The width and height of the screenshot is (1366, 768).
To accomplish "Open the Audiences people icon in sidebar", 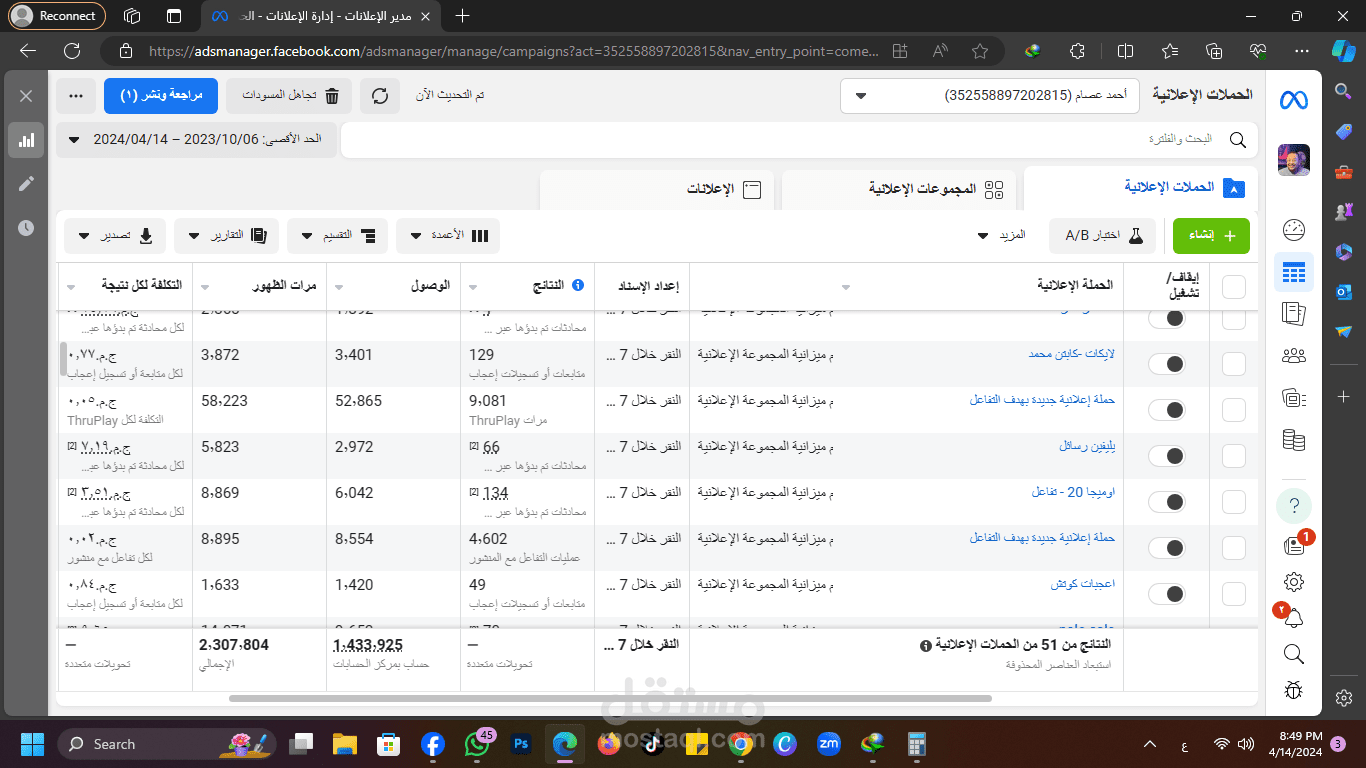I will coord(1294,355).
